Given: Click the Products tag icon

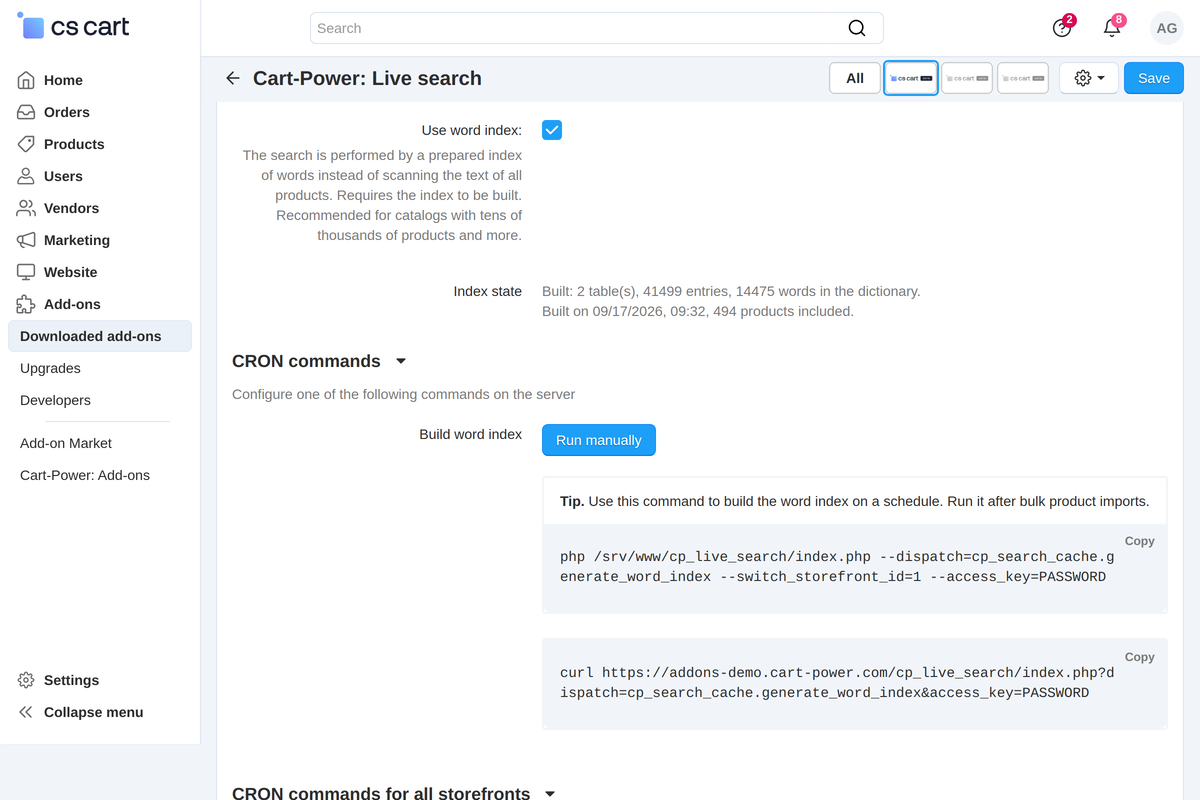Looking at the screenshot, I should [x=26, y=144].
